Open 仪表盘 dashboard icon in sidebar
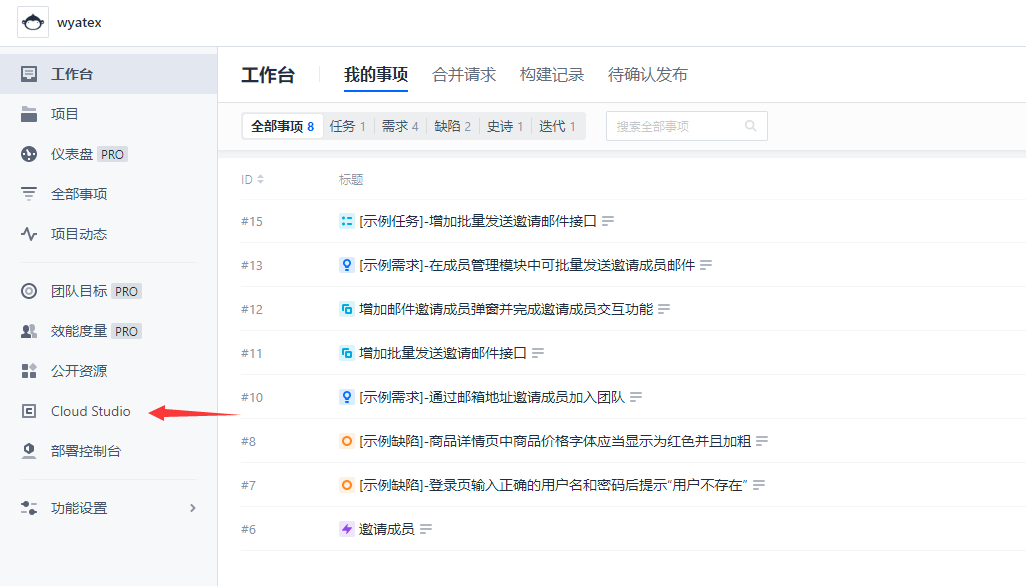1026x586 pixels. point(29,154)
